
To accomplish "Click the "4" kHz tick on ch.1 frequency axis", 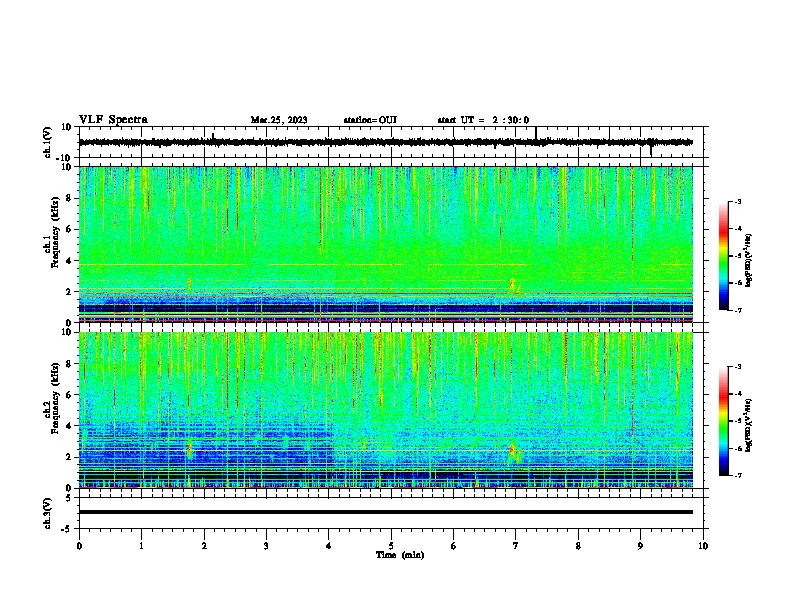I will coord(69,261).
